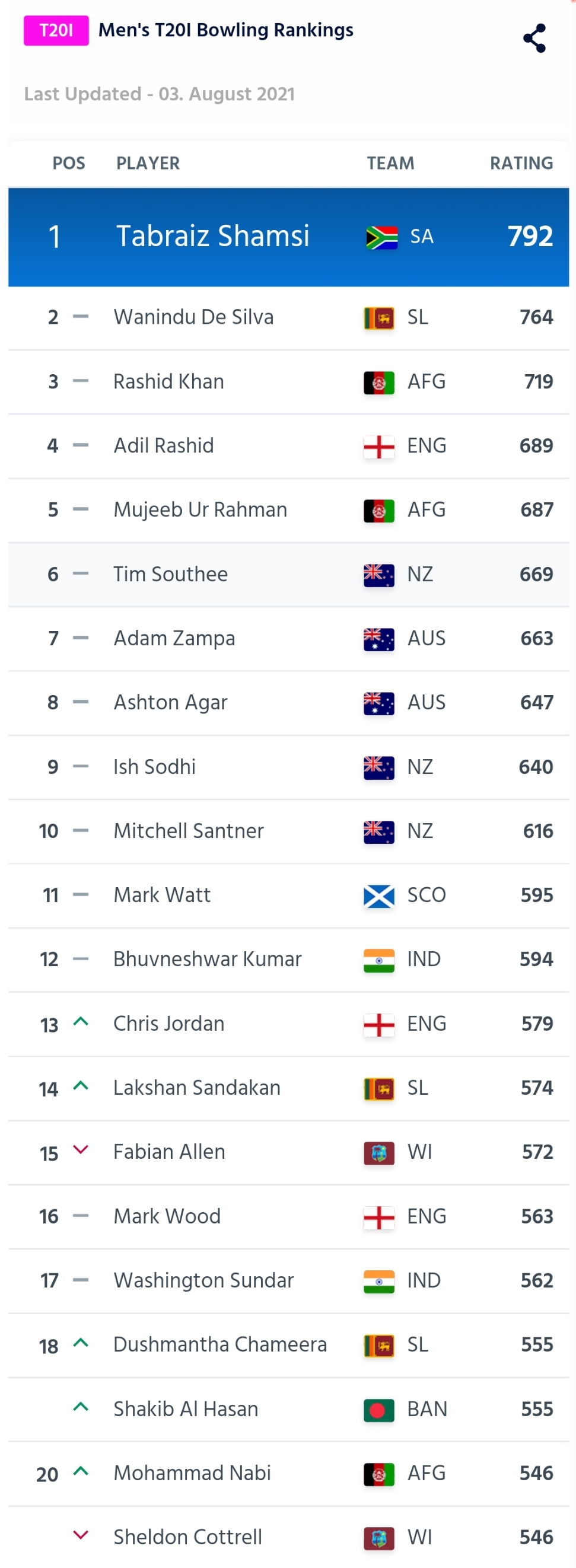This screenshot has height=1568, width=576.
Task: Tap the TEAM column header
Action: pos(390,163)
